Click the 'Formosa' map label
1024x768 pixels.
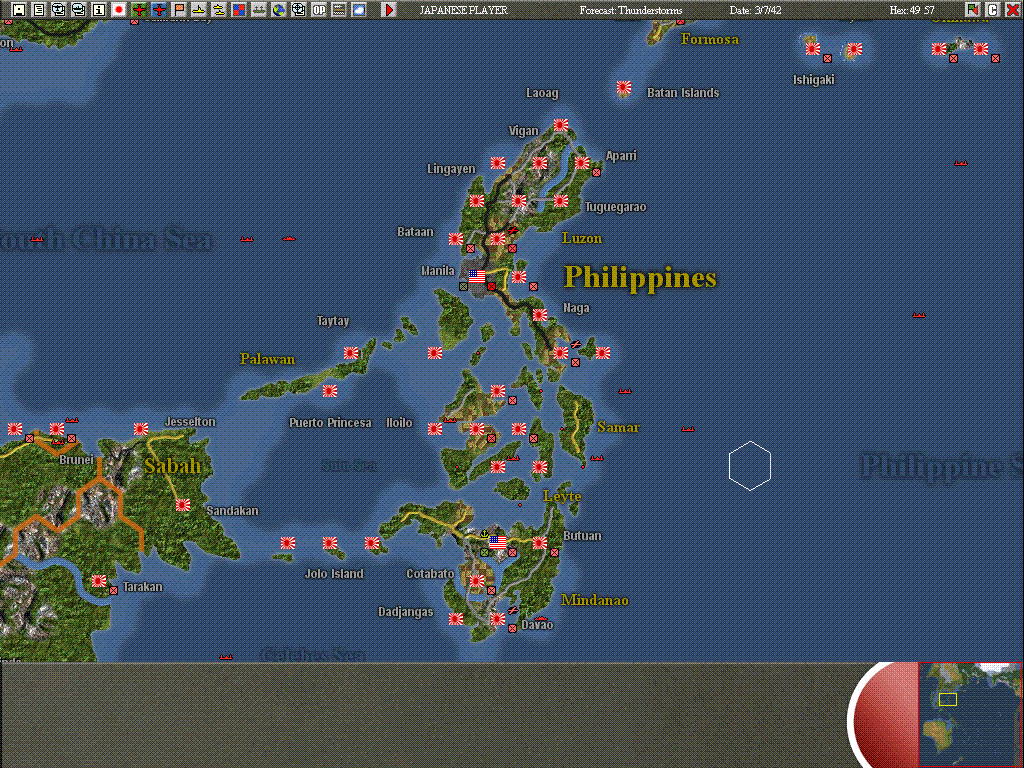point(710,39)
